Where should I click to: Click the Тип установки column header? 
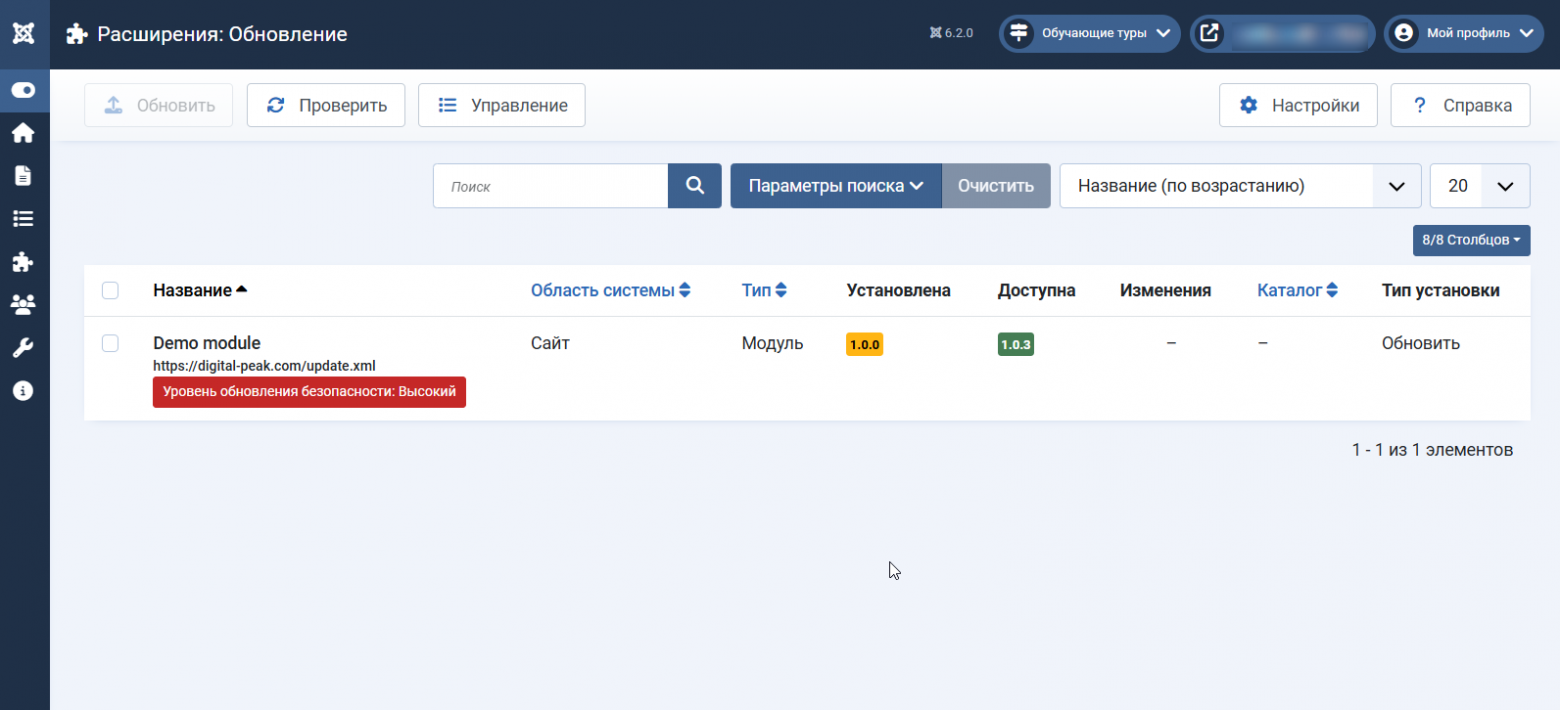[x=1441, y=290]
